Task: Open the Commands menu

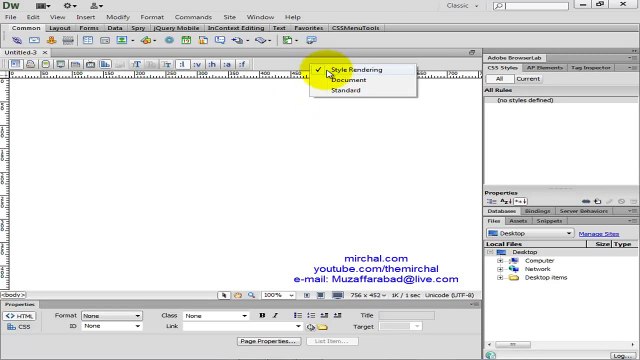Action: [193, 17]
